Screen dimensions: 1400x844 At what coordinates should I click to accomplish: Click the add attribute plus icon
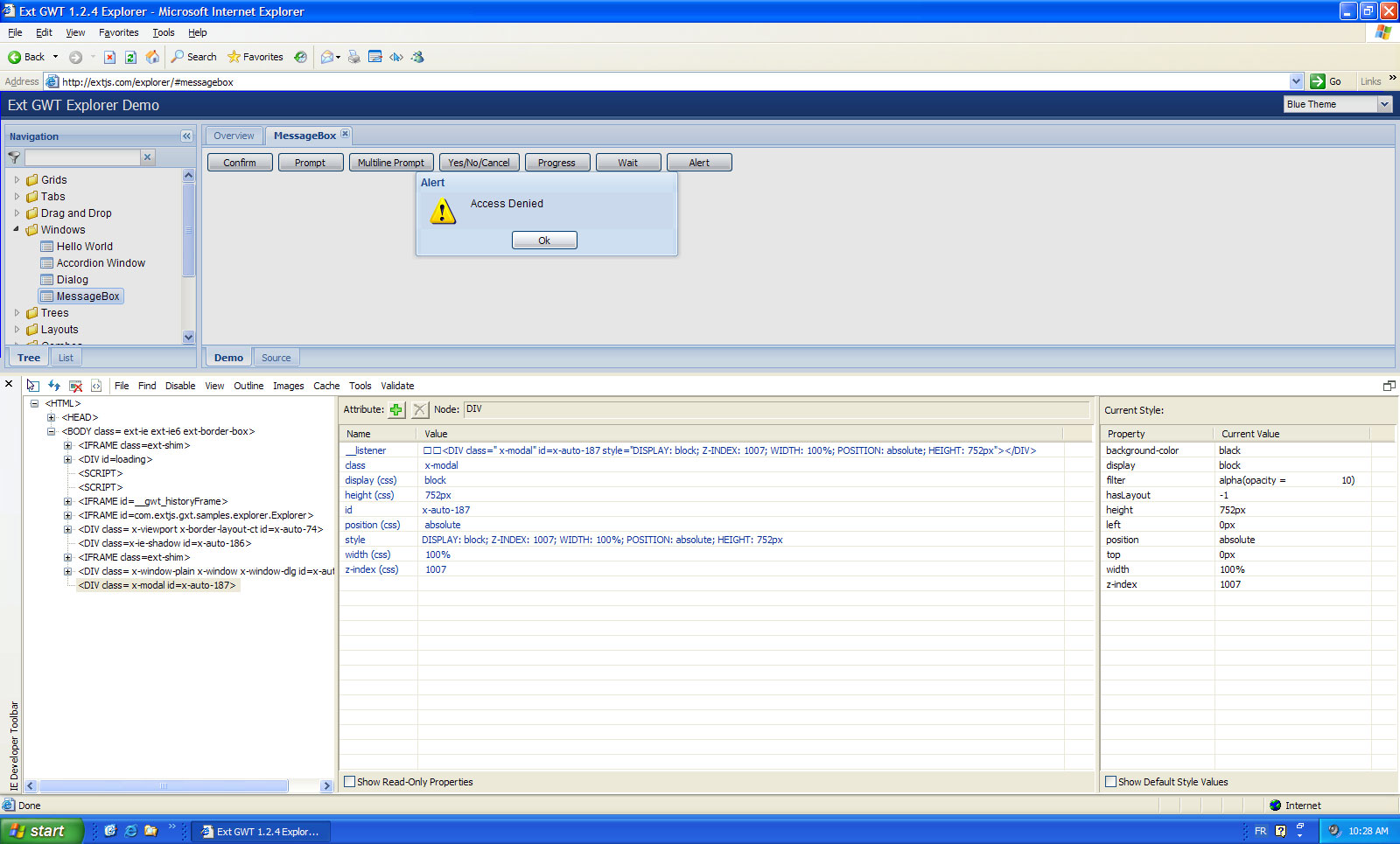click(x=396, y=409)
